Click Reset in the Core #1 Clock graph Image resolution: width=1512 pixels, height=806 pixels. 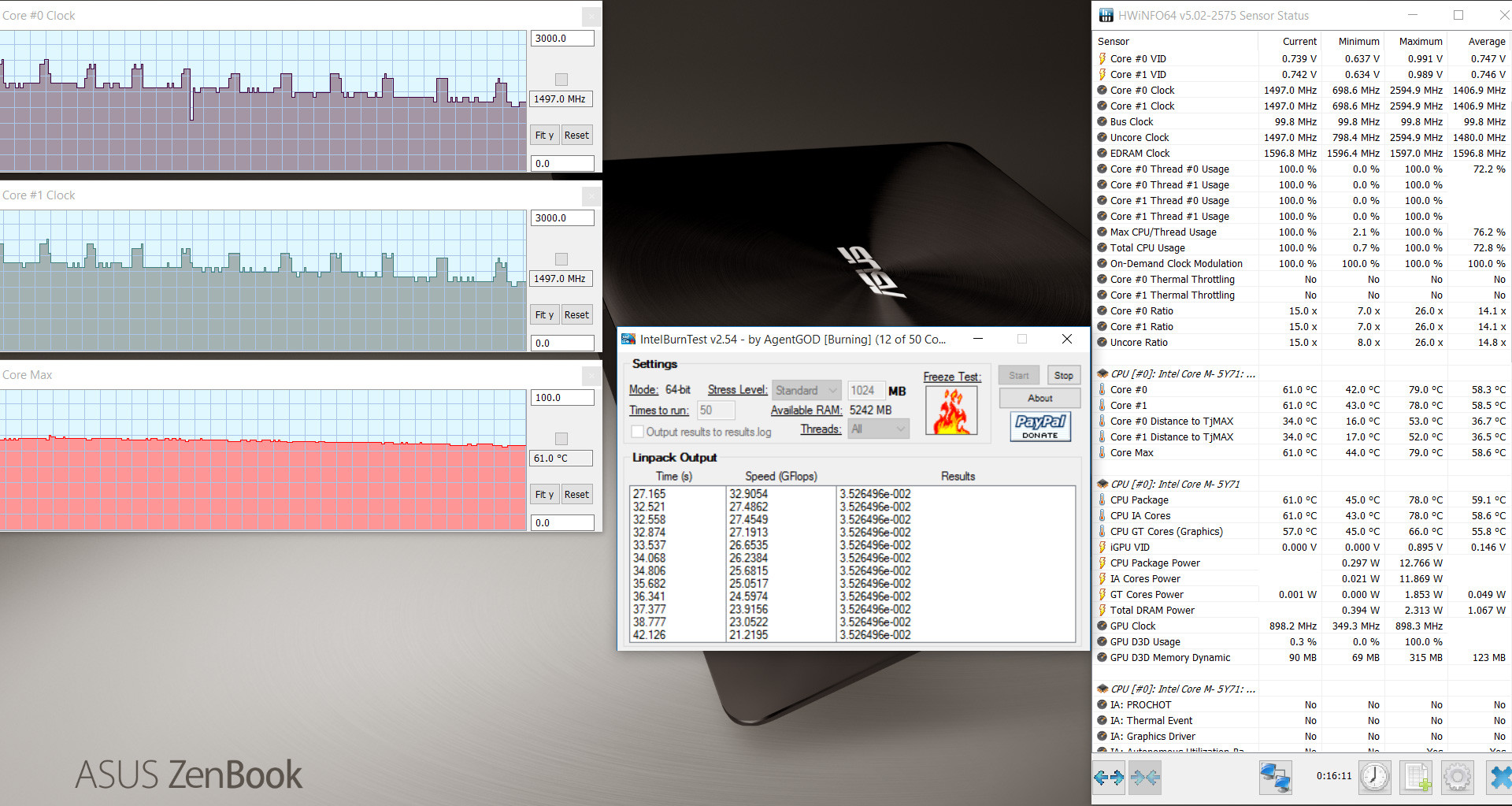pos(576,315)
